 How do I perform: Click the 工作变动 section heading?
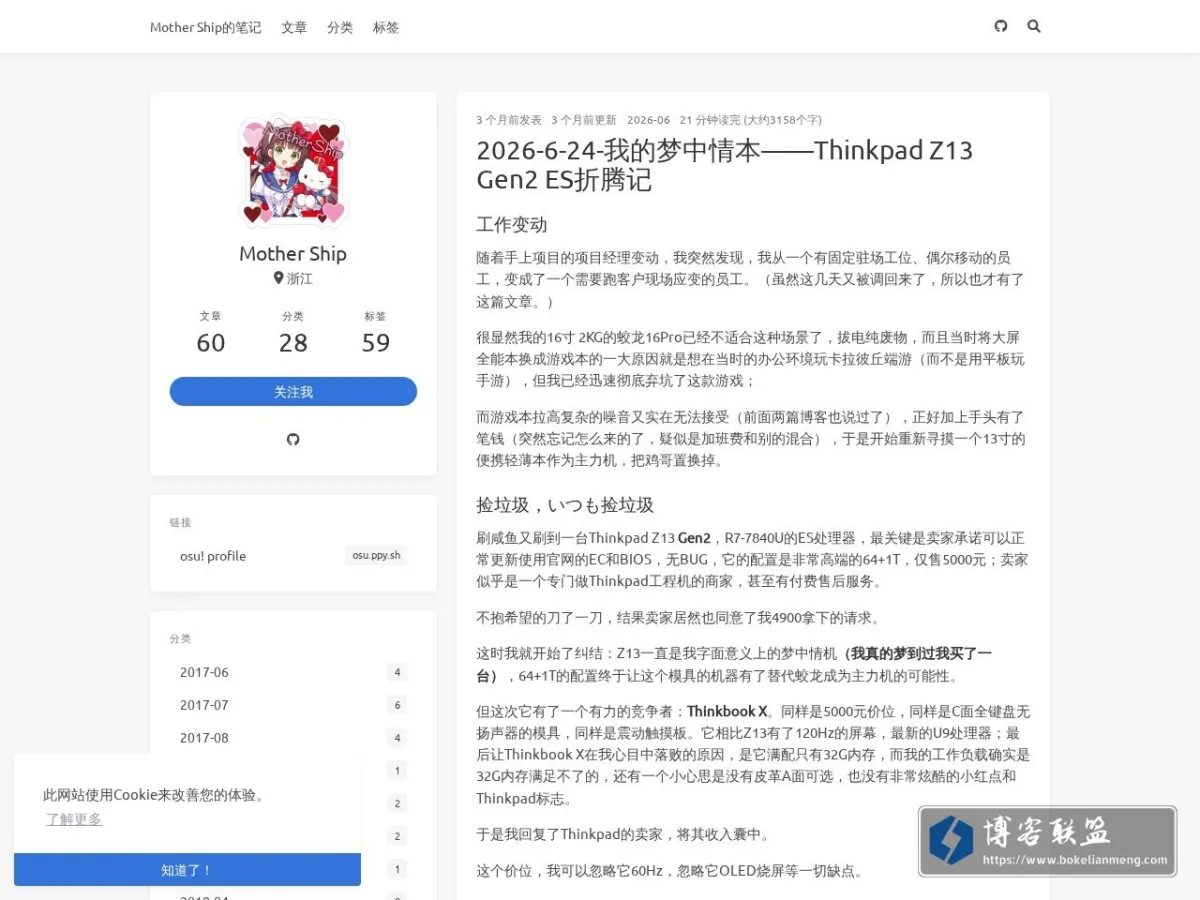click(x=511, y=224)
